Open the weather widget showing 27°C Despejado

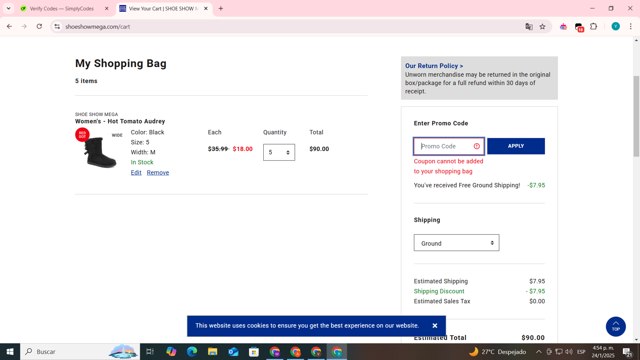pyautogui.click(x=498, y=351)
